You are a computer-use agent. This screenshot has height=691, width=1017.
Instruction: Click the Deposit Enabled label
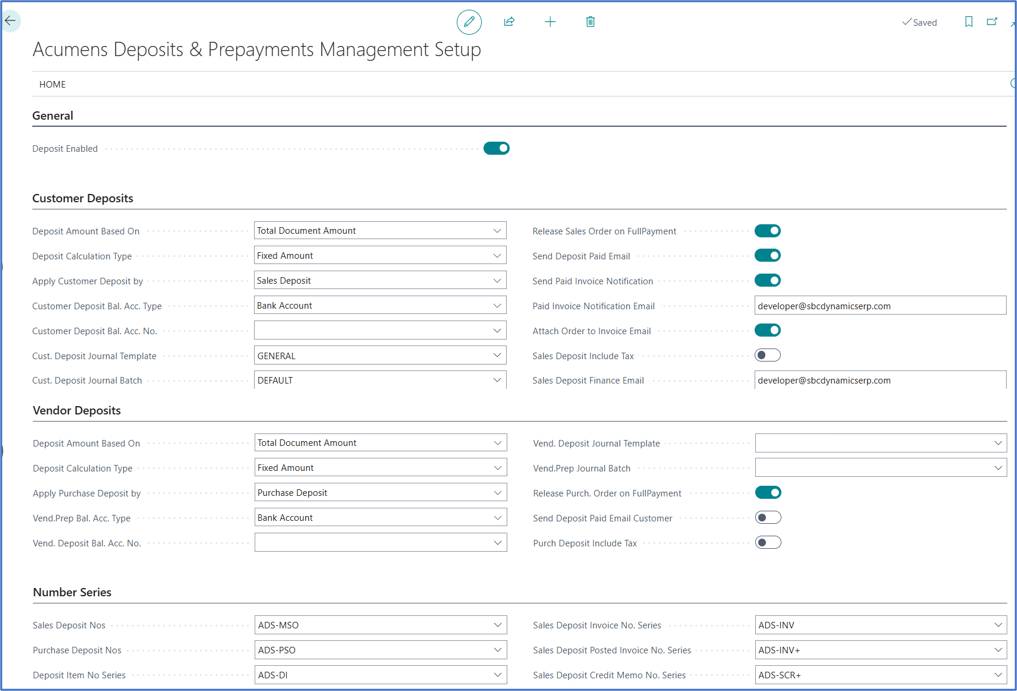pyautogui.click(x=65, y=149)
